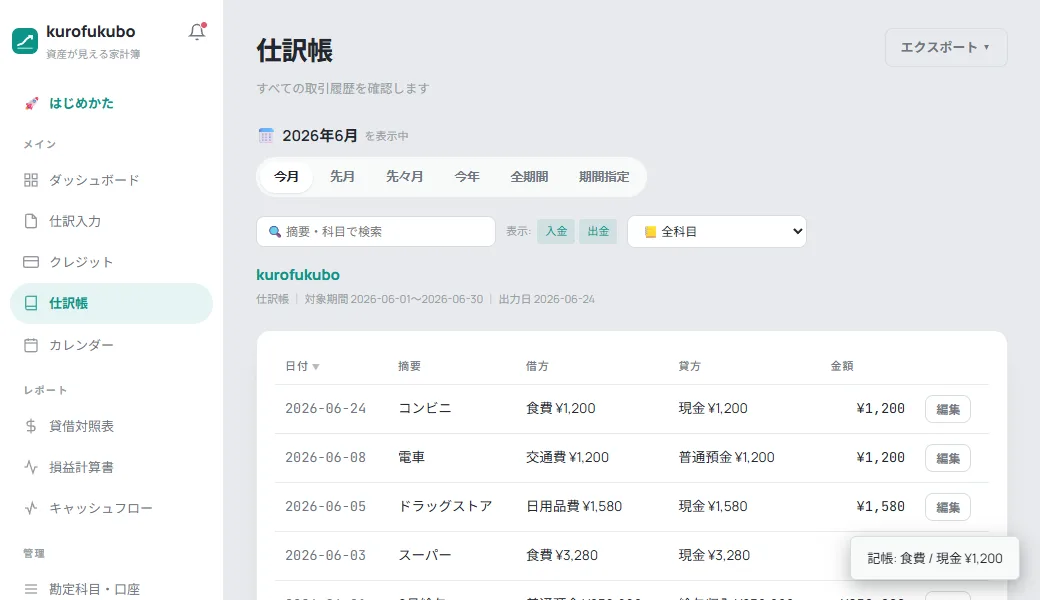1040x600 pixels.
Task: Click the 摘要・科目で検索 search field
Action: pyautogui.click(x=376, y=231)
